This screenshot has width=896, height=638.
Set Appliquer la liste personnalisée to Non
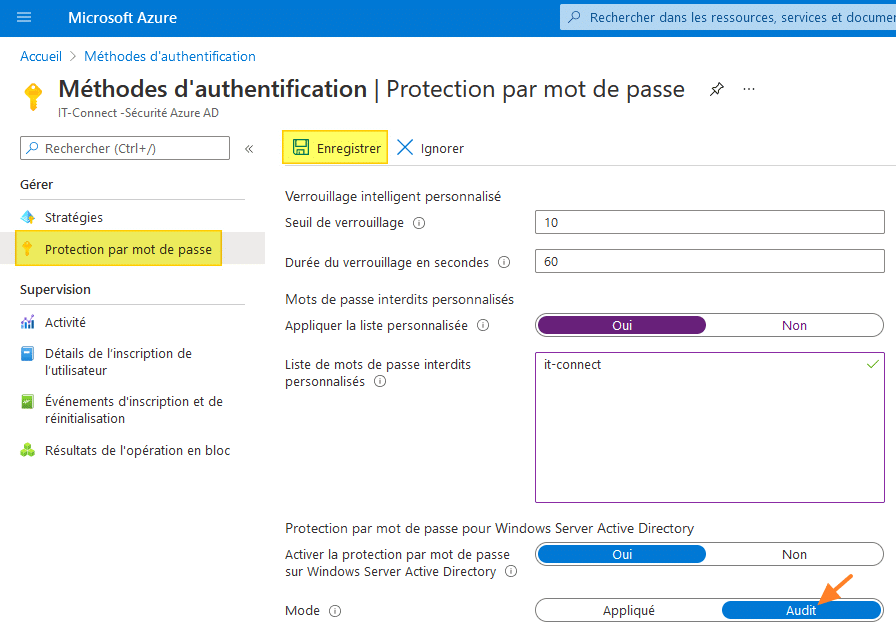(794, 325)
